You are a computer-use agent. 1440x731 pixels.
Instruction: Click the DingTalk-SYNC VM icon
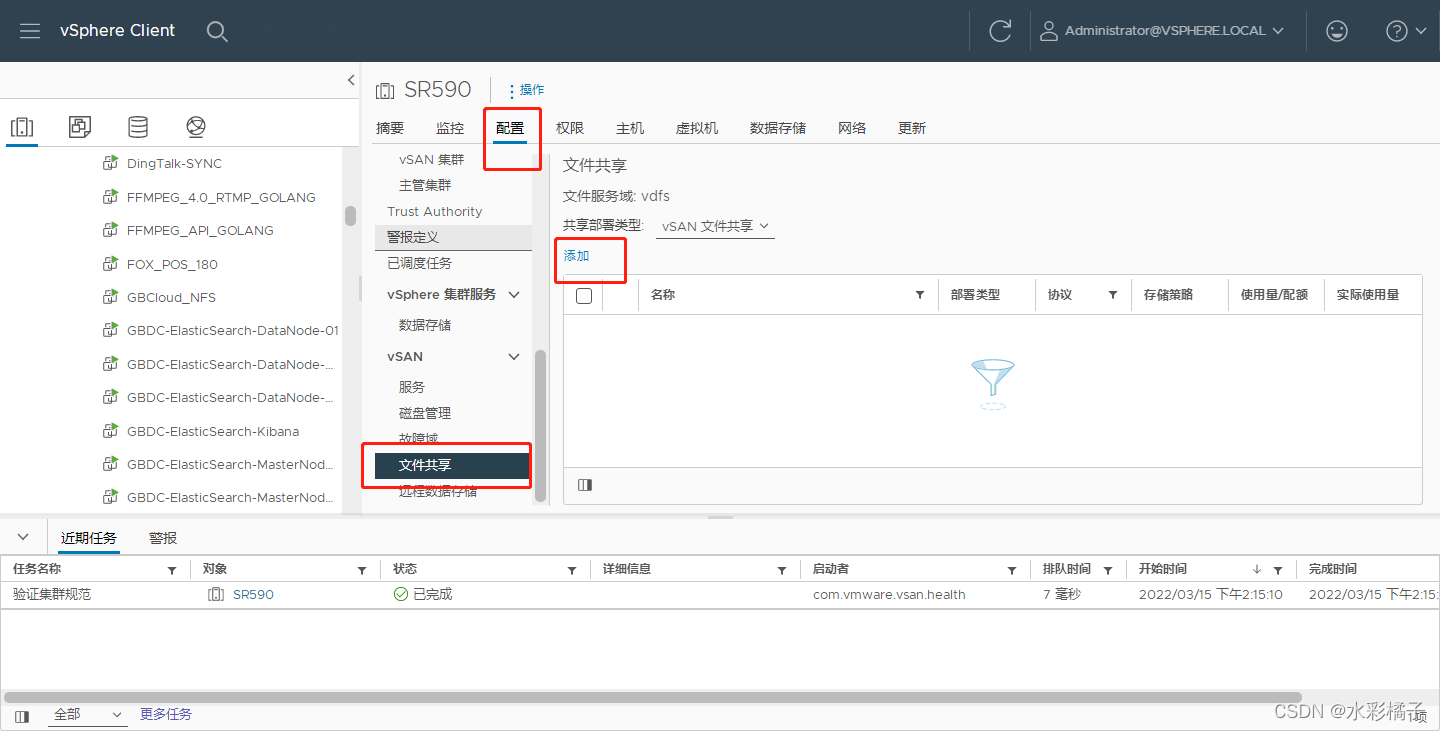click(110, 163)
